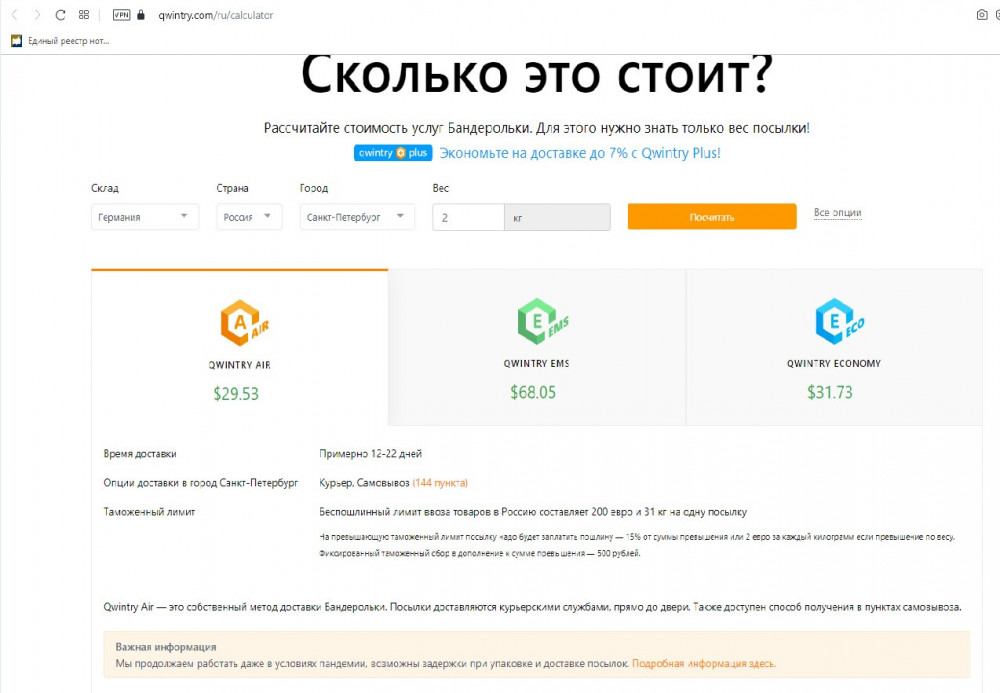This screenshot has width=1000, height=693.
Task: View the site security padlock info
Action: tap(141, 15)
